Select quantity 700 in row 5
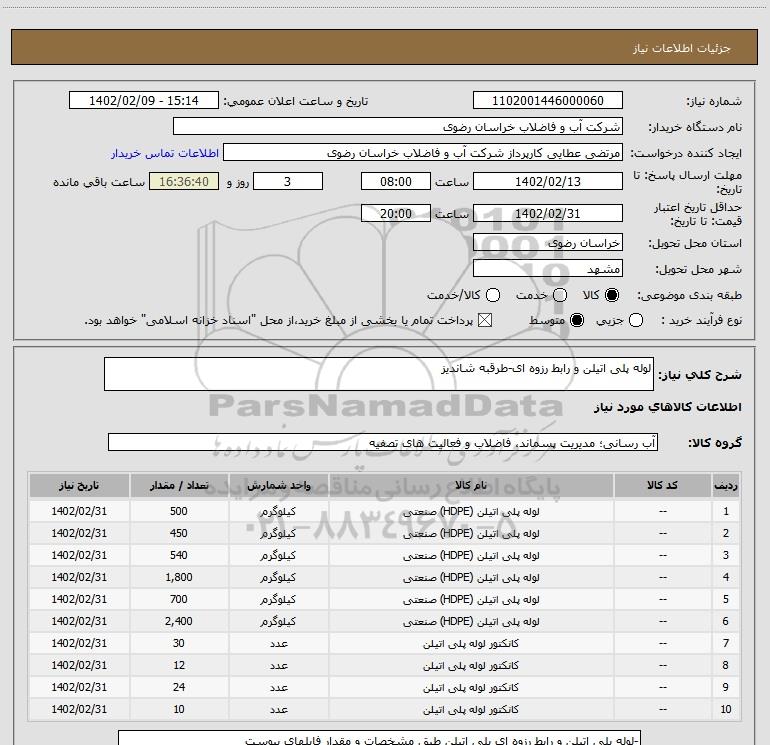 (x=179, y=599)
